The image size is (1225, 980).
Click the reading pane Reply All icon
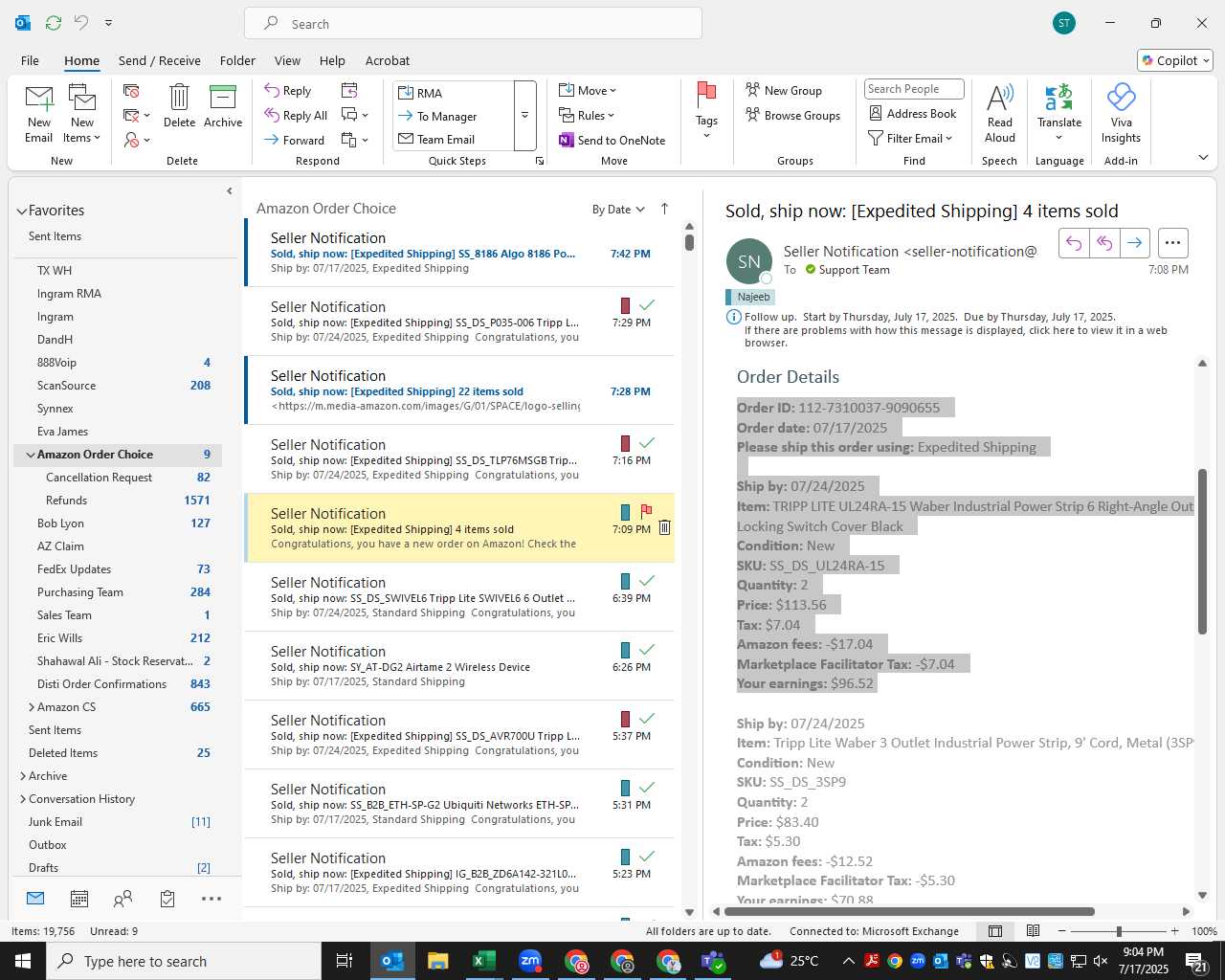(x=1104, y=243)
